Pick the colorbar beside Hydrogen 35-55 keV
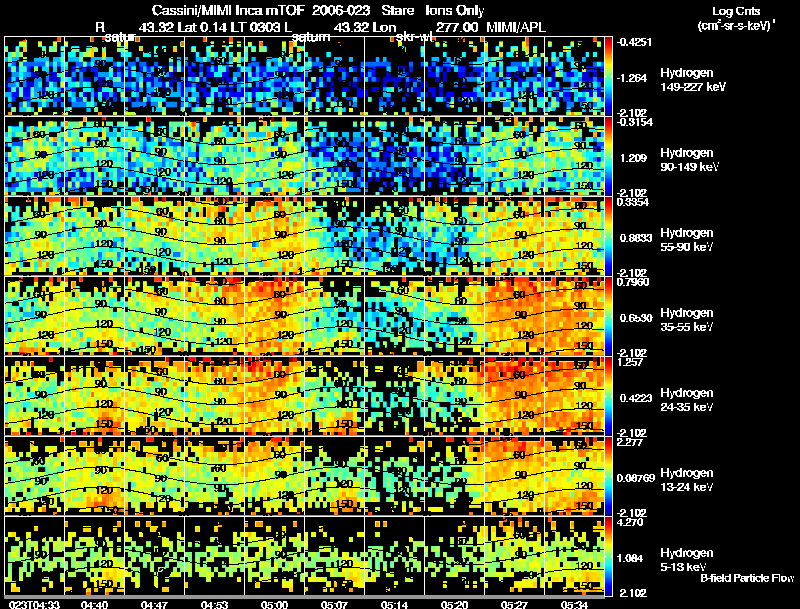Screen dimensions: 800x609 click(x=608, y=316)
